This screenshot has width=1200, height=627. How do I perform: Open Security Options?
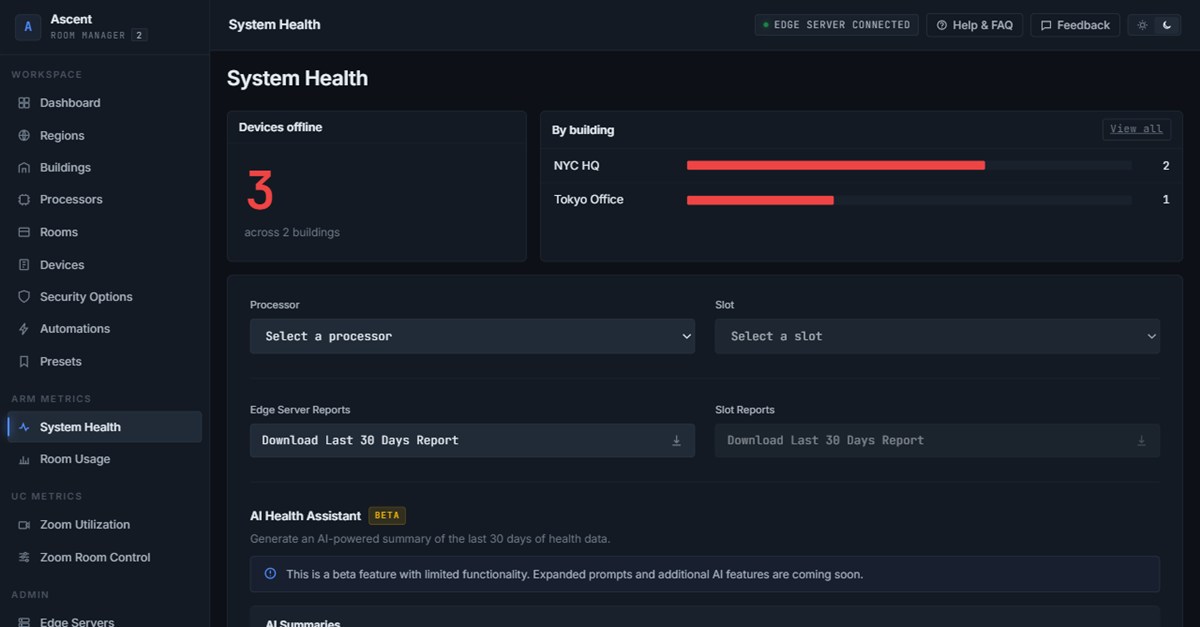tap(104, 297)
